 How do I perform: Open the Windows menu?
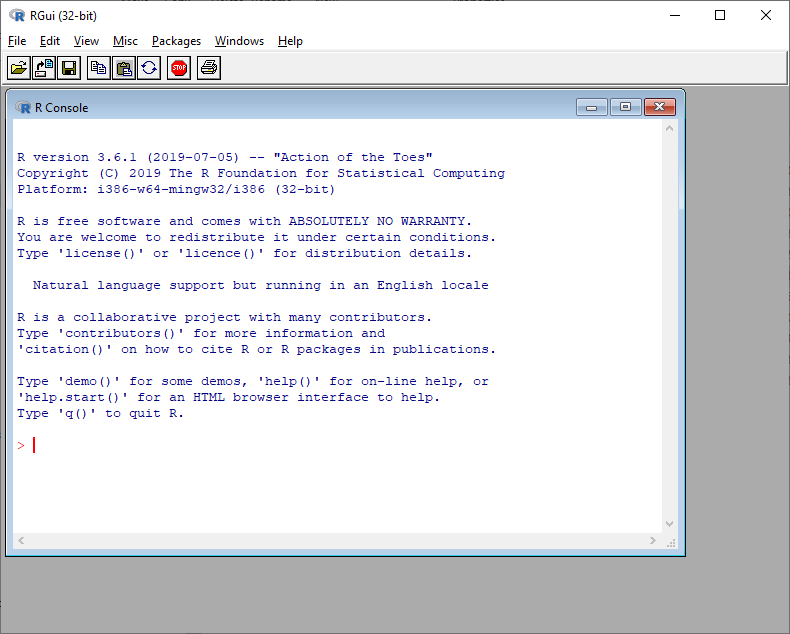coord(239,41)
